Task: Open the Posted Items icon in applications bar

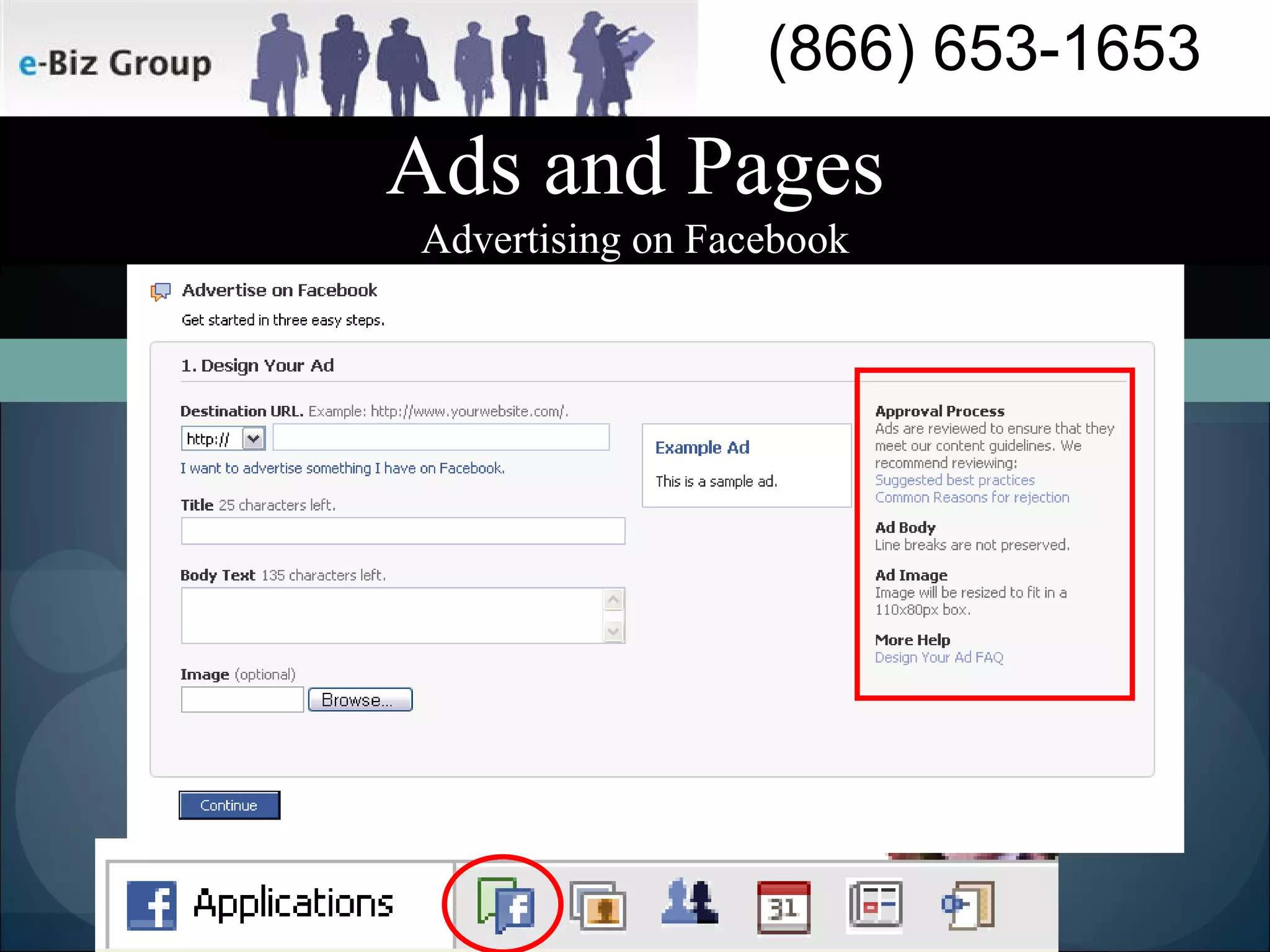Action: coord(968,906)
